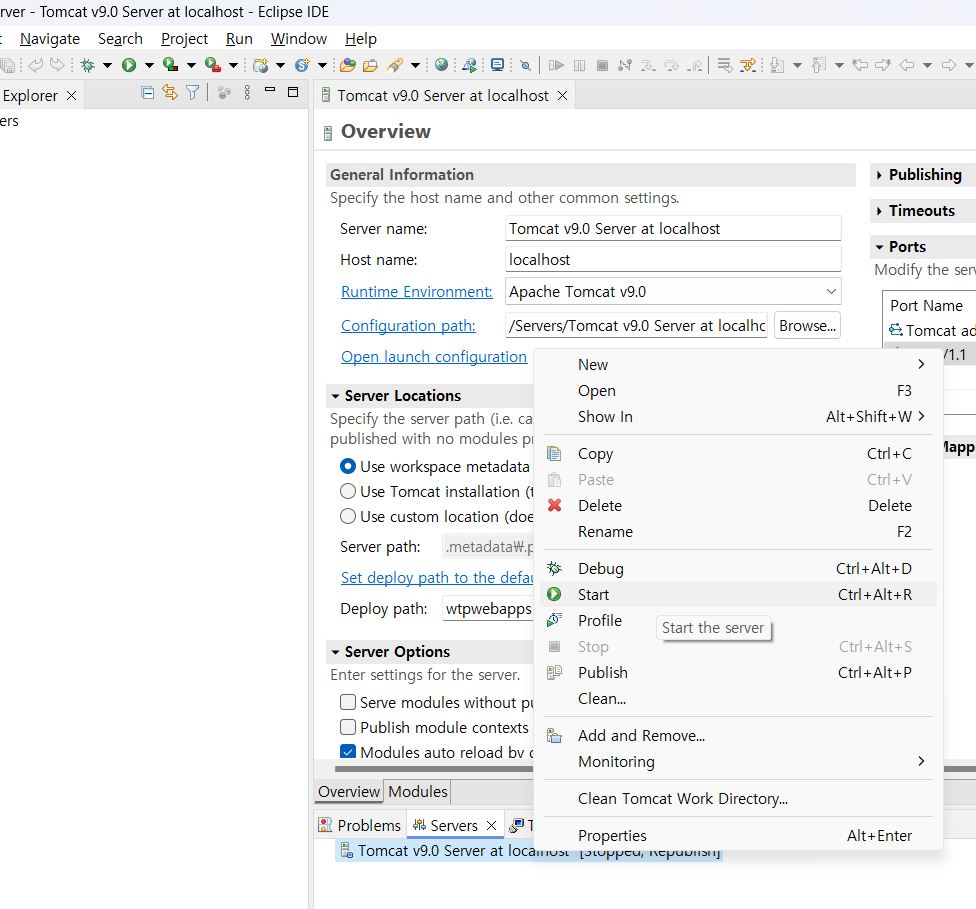This screenshot has height=909, width=976.
Task: Click the Search flashlight toolbar icon
Action: [395, 65]
